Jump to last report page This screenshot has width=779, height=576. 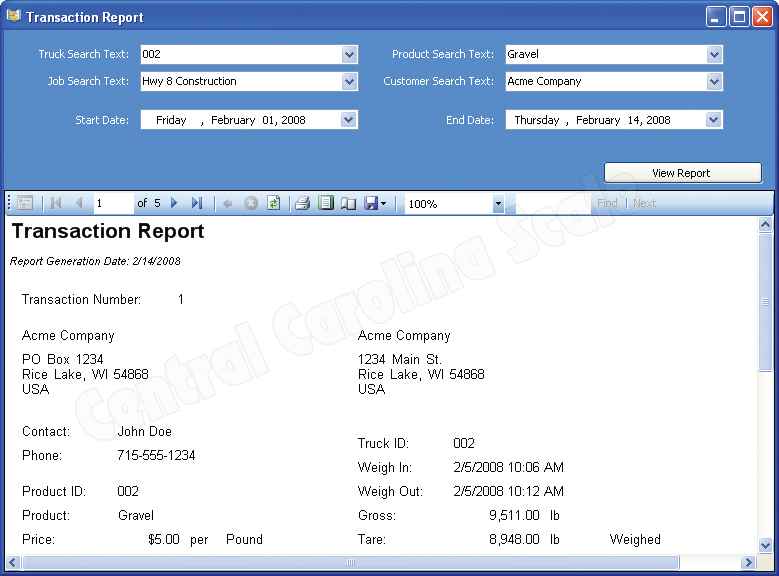pos(197,203)
